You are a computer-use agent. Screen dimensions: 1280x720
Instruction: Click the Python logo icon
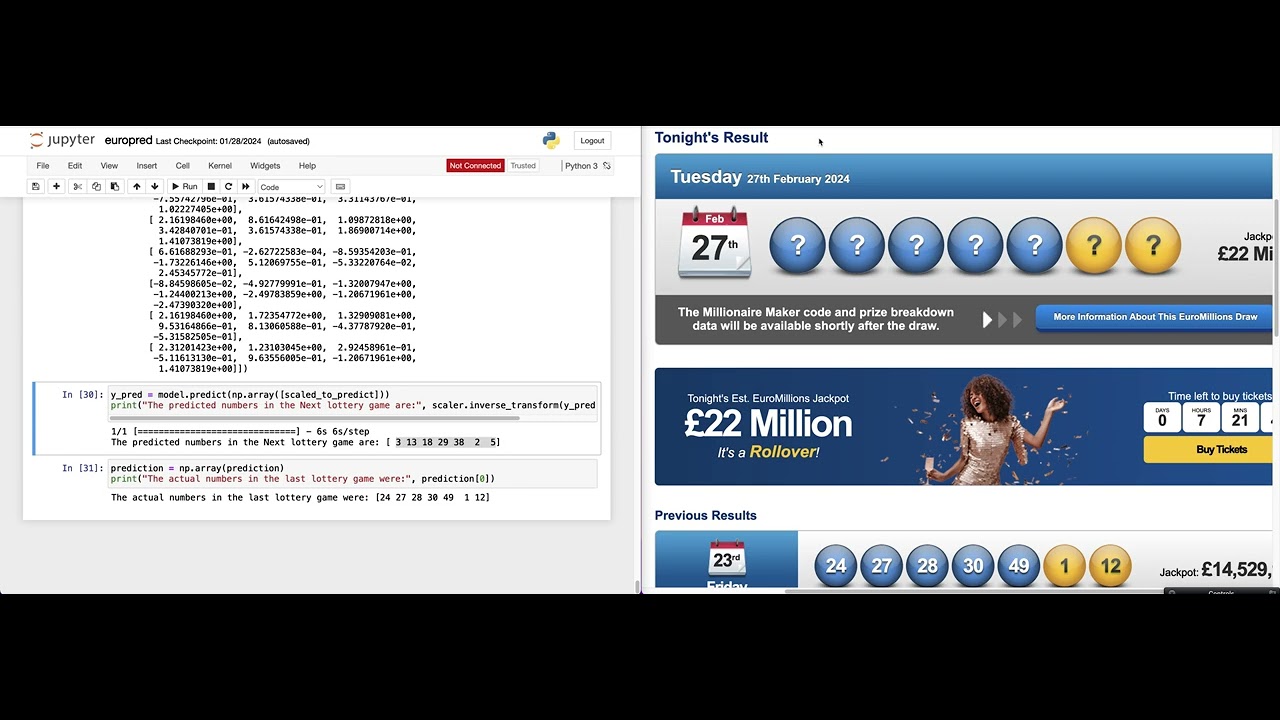(x=551, y=141)
